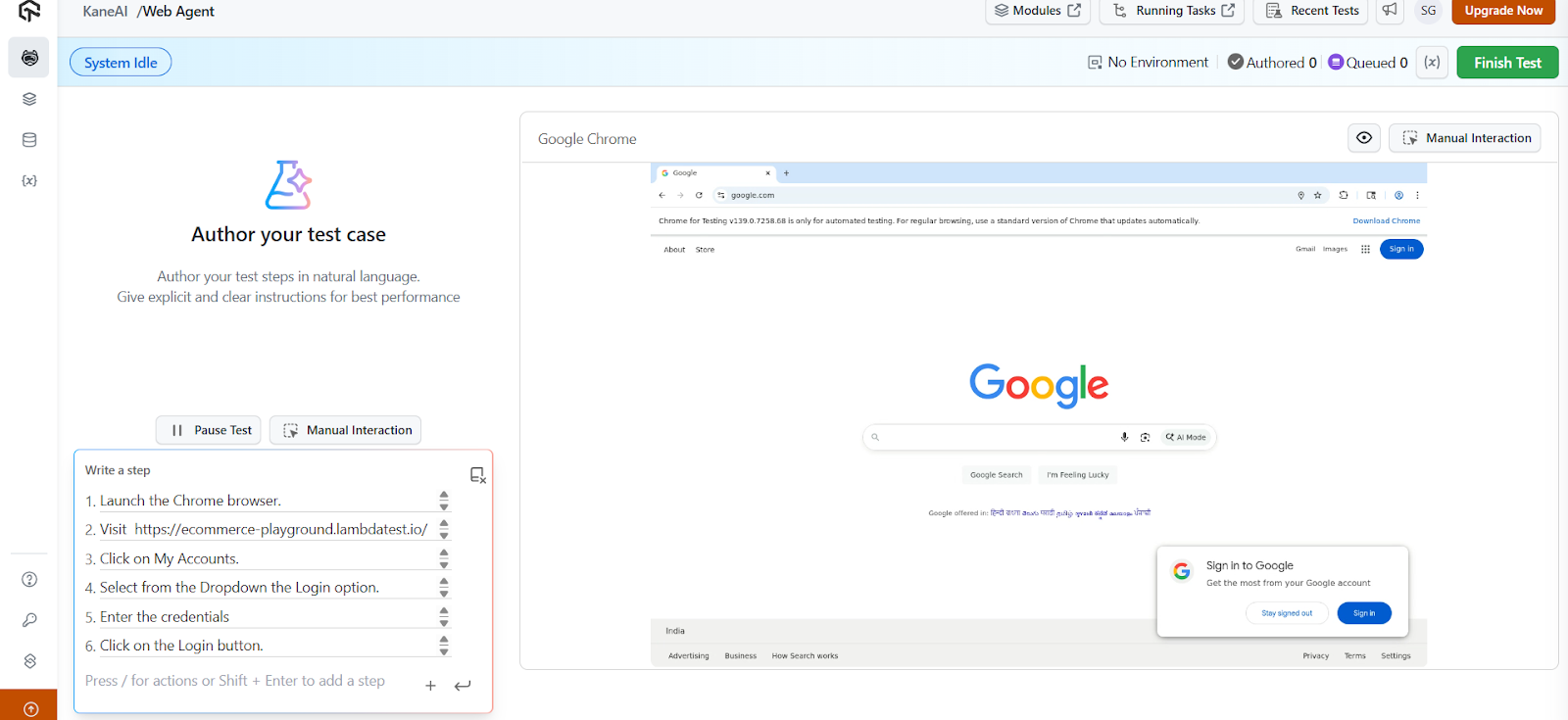Click the browser forward arrow
1568x720 pixels.
[680, 195]
